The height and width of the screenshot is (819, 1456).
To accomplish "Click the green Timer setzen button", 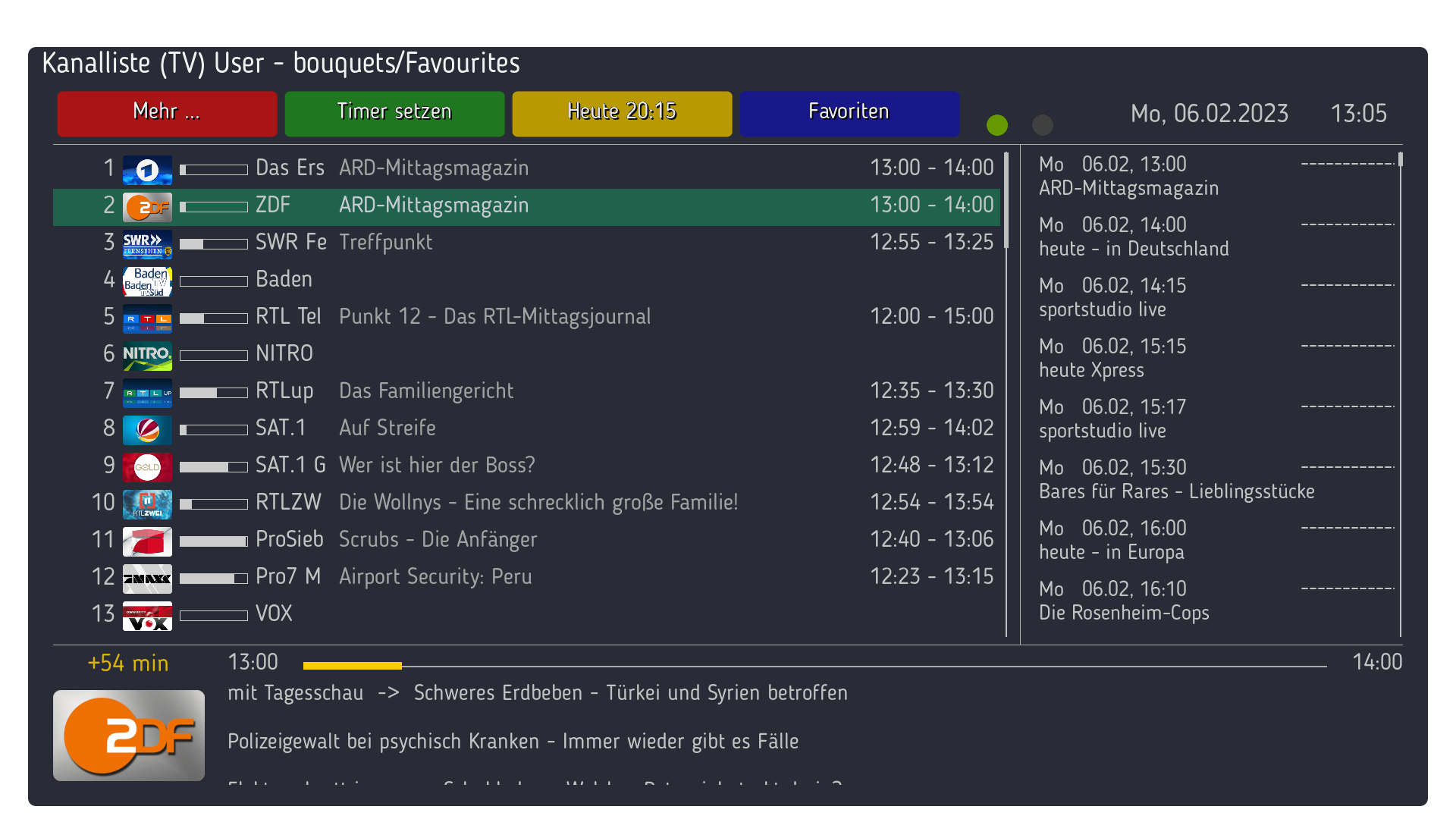I will (394, 114).
